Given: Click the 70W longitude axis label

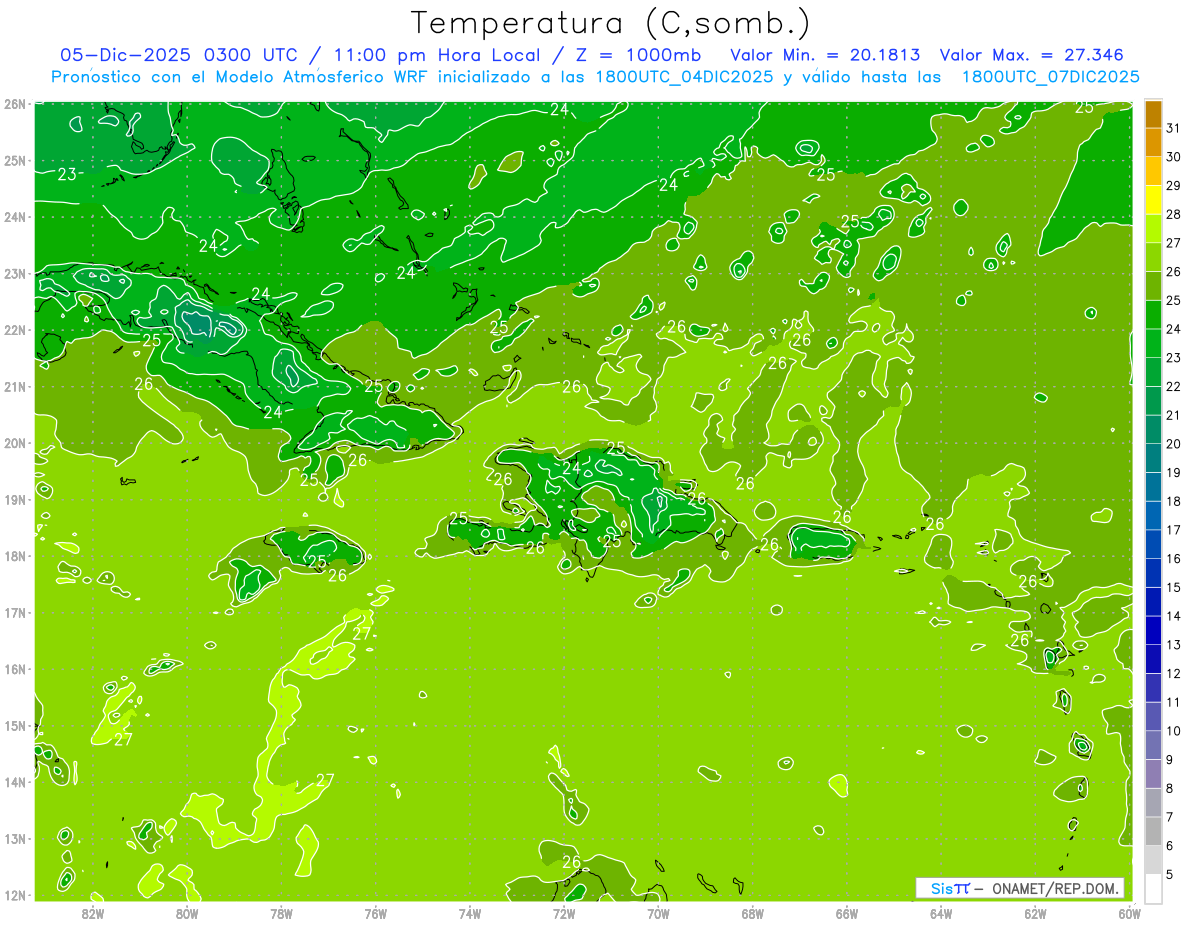Looking at the screenshot, I should tap(658, 913).
